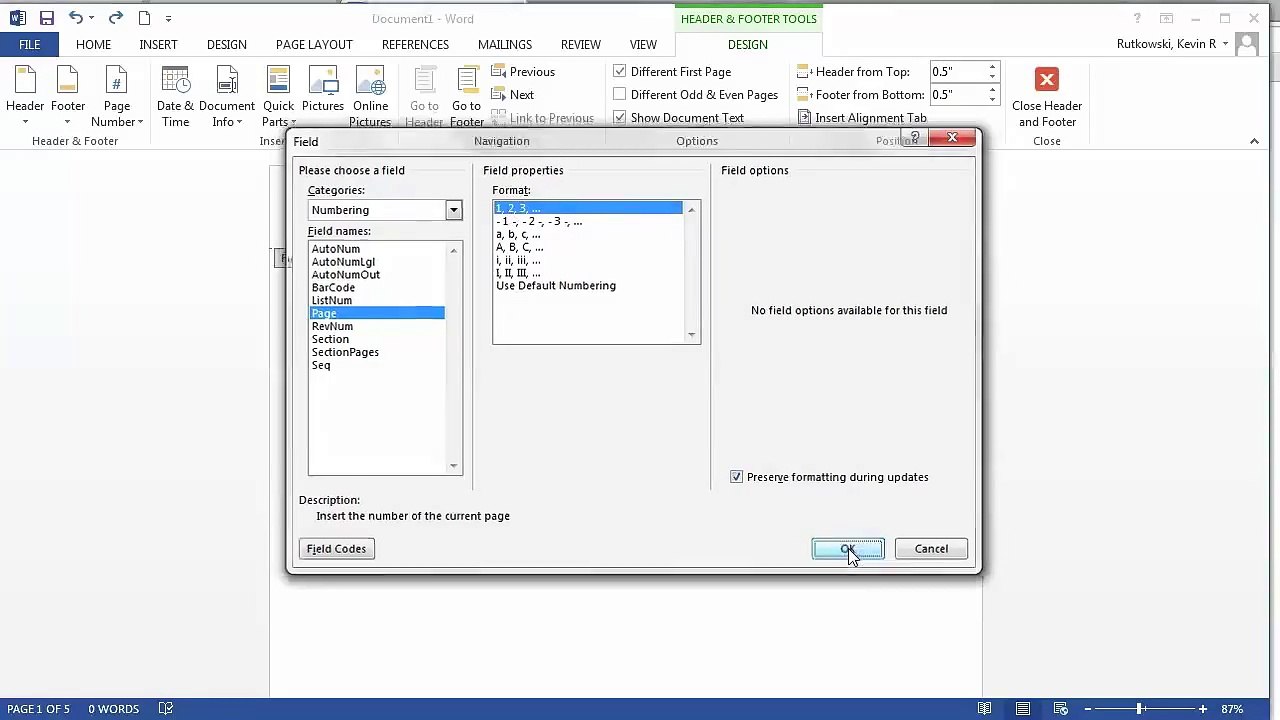1280x720 pixels.
Task: Click Close Header and Footer red X
Action: click(x=1047, y=80)
